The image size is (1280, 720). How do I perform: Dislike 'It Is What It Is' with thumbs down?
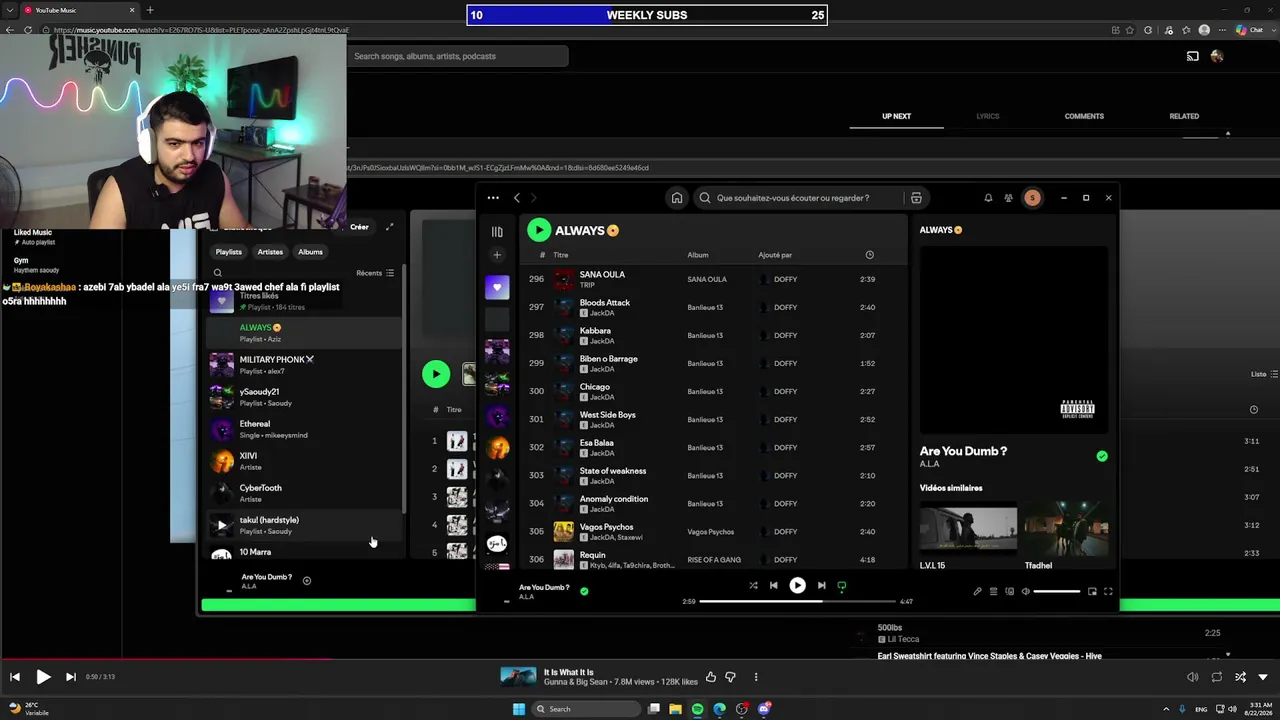pyautogui.click(x=730, y=677)
